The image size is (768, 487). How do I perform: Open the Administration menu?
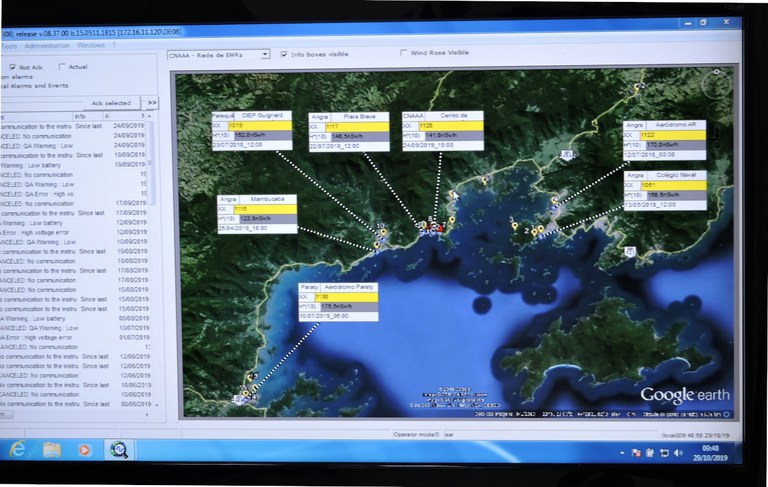click(47, 45)
